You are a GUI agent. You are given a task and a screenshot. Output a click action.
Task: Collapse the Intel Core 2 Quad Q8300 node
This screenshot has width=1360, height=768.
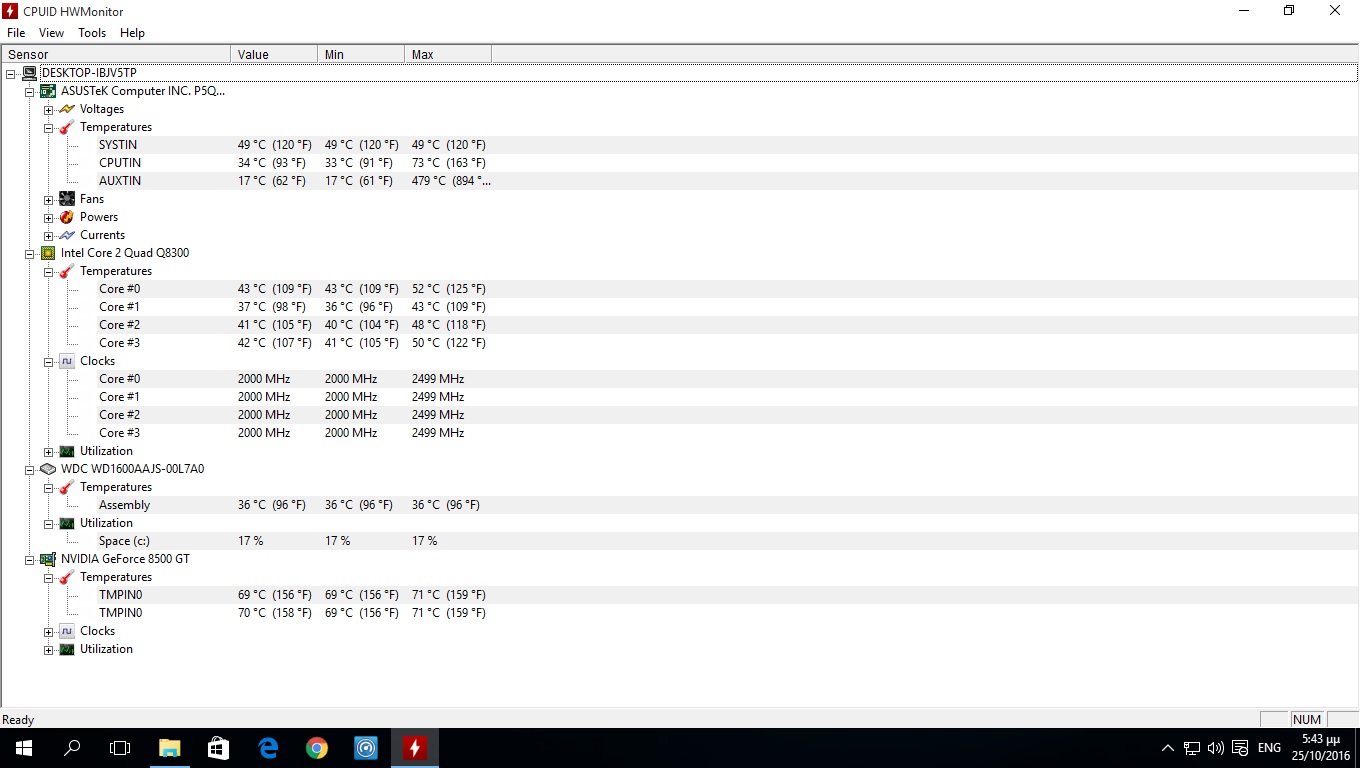tap(30, 254)
